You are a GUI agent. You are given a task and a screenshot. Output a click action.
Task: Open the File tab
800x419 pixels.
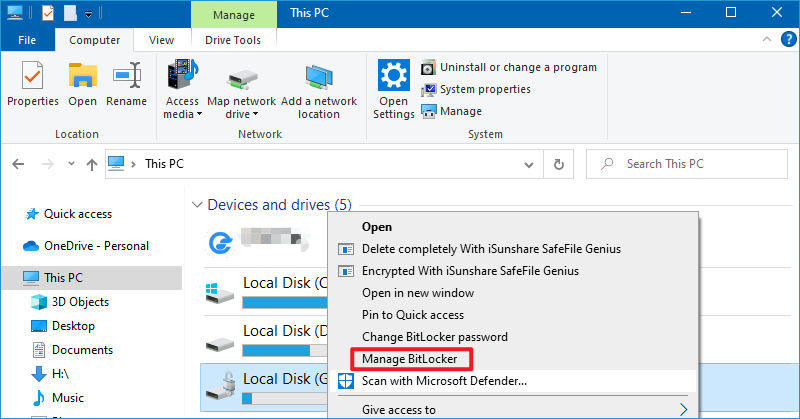tap(27, 40)
